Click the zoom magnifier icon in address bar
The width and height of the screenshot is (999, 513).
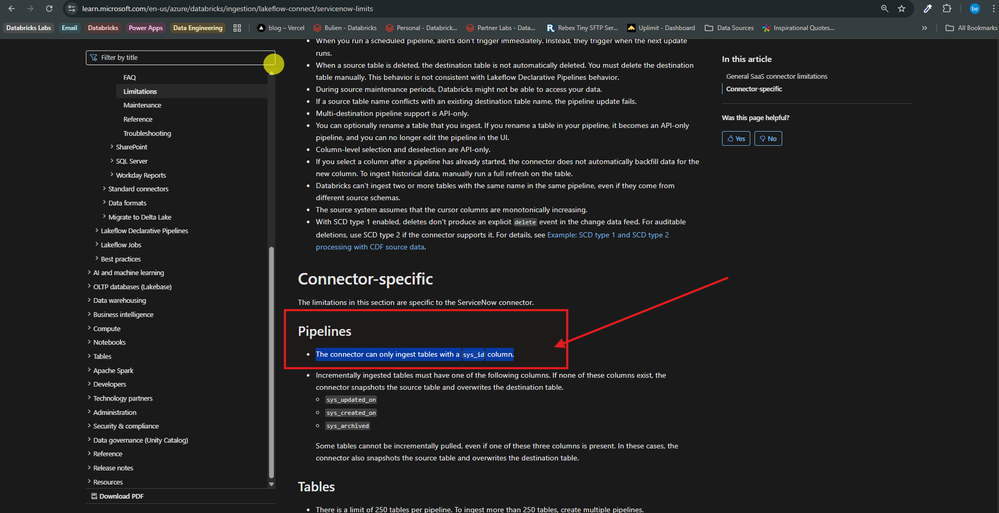point(882,8)
